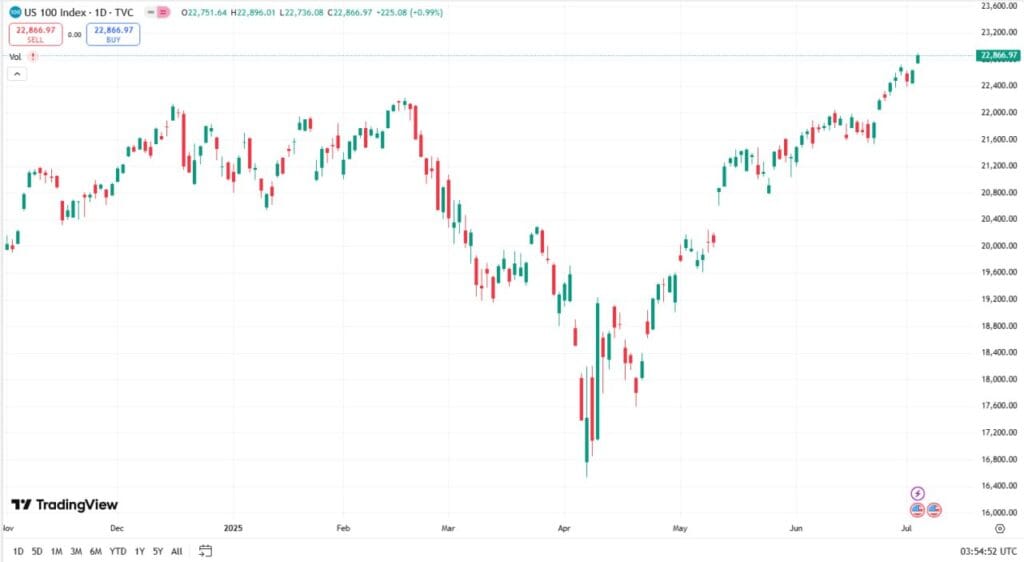Click the Vol indicator red warning icon
This screenshot has width=1024, height=562.
[x=32, y=57]
